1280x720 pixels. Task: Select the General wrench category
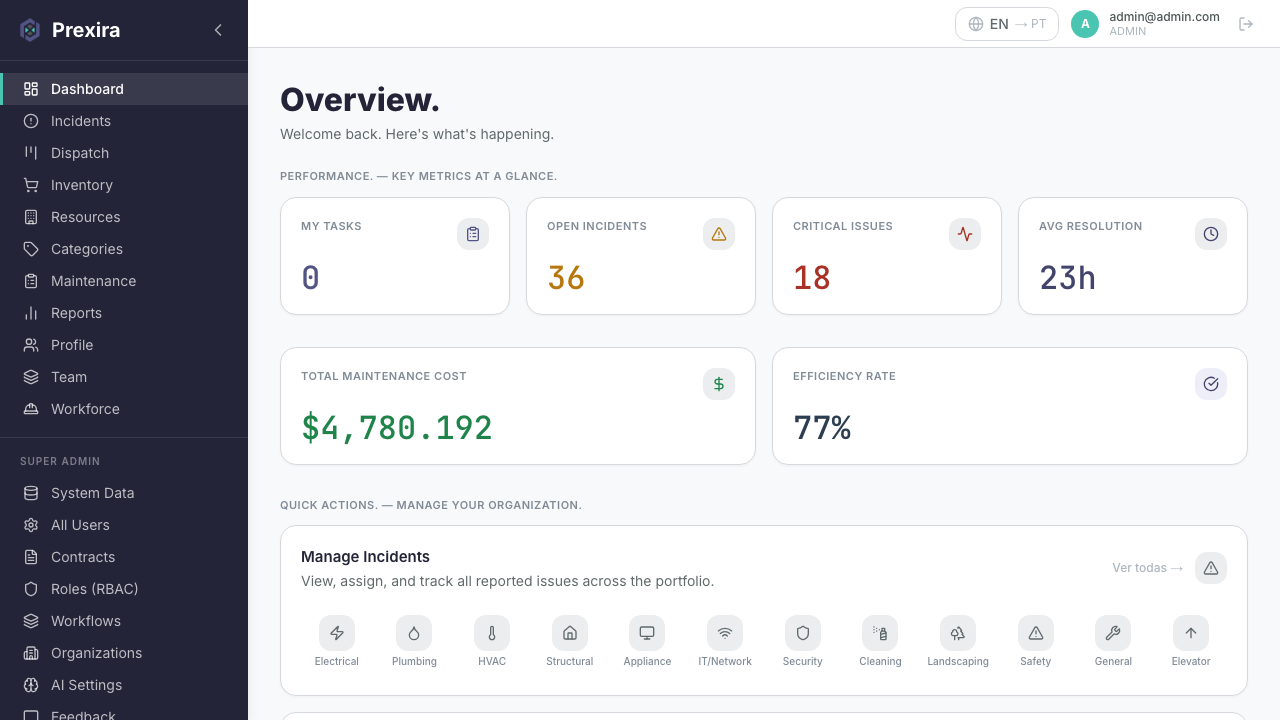click(x=1113, y=641)
